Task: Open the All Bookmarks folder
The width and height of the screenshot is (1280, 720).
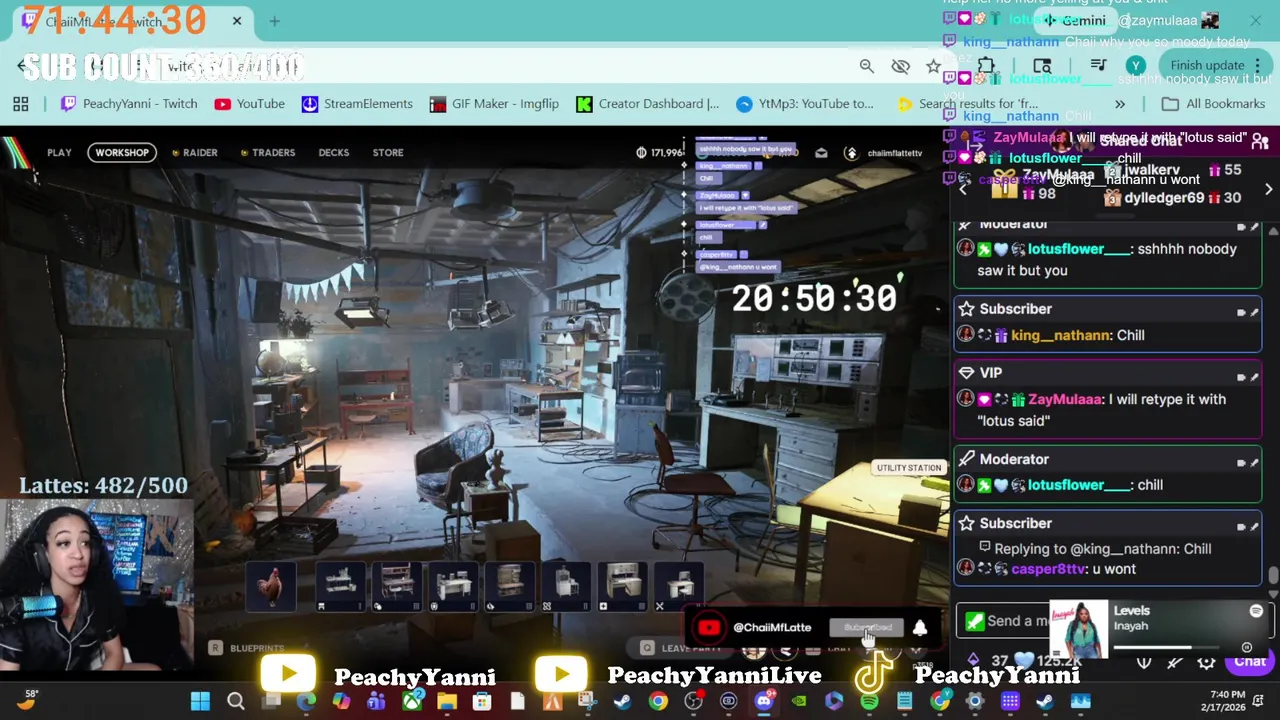Action: (x=1214, y=104)
